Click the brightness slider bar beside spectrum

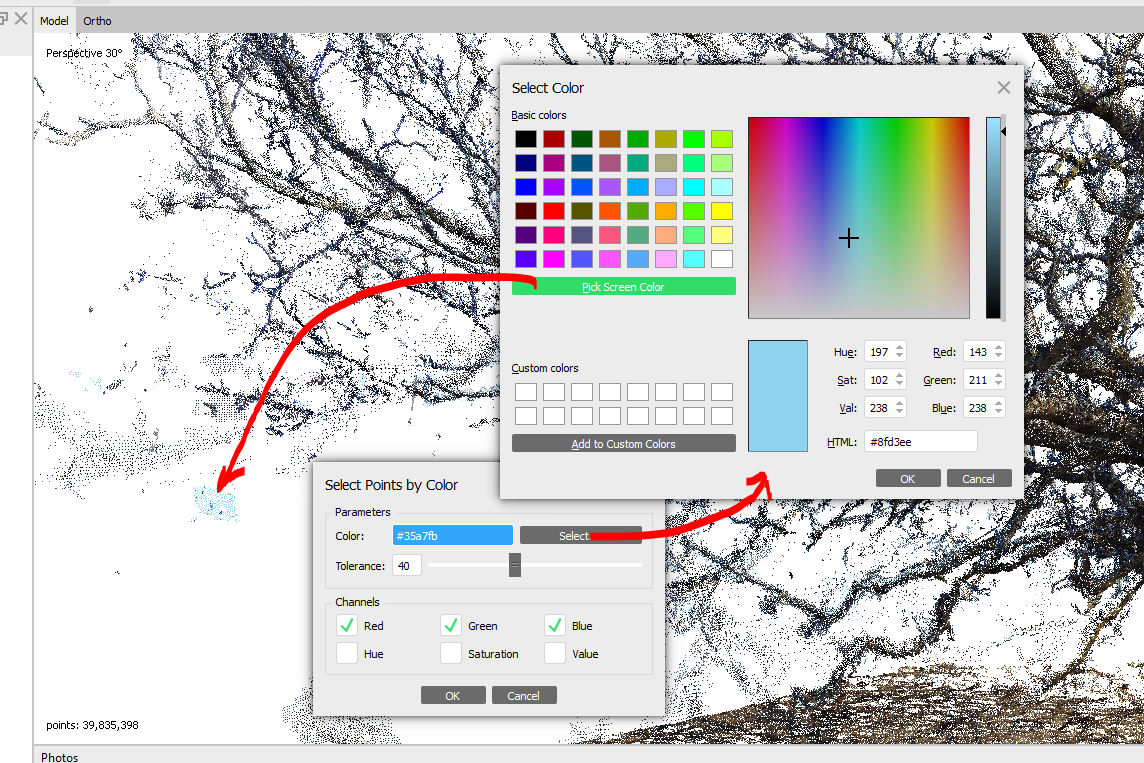pyautogui.click(x=993, y=217)
